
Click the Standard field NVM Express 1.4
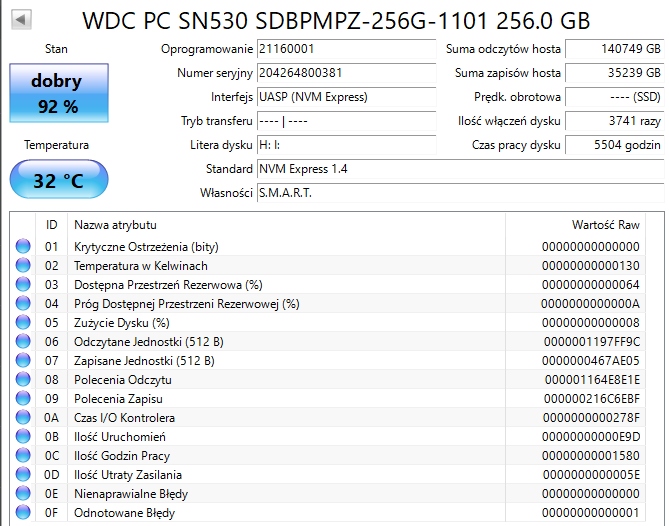click(x=460, y=169)
